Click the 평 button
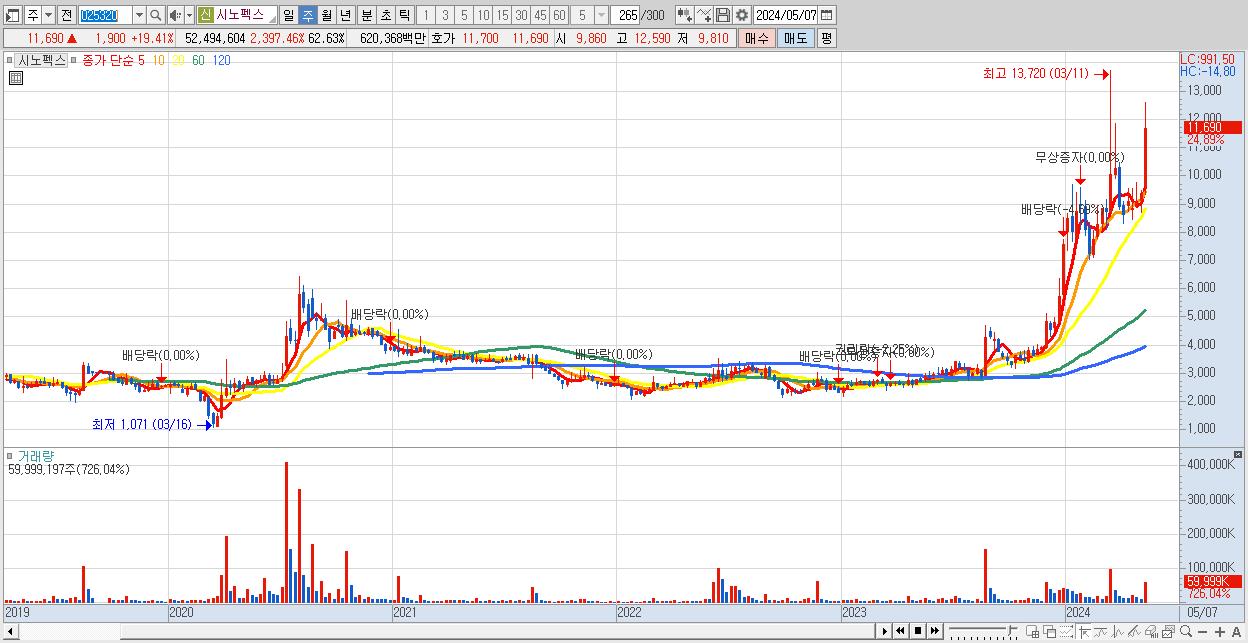This screenshot has height=643, width=1248. tap(826, 38)
